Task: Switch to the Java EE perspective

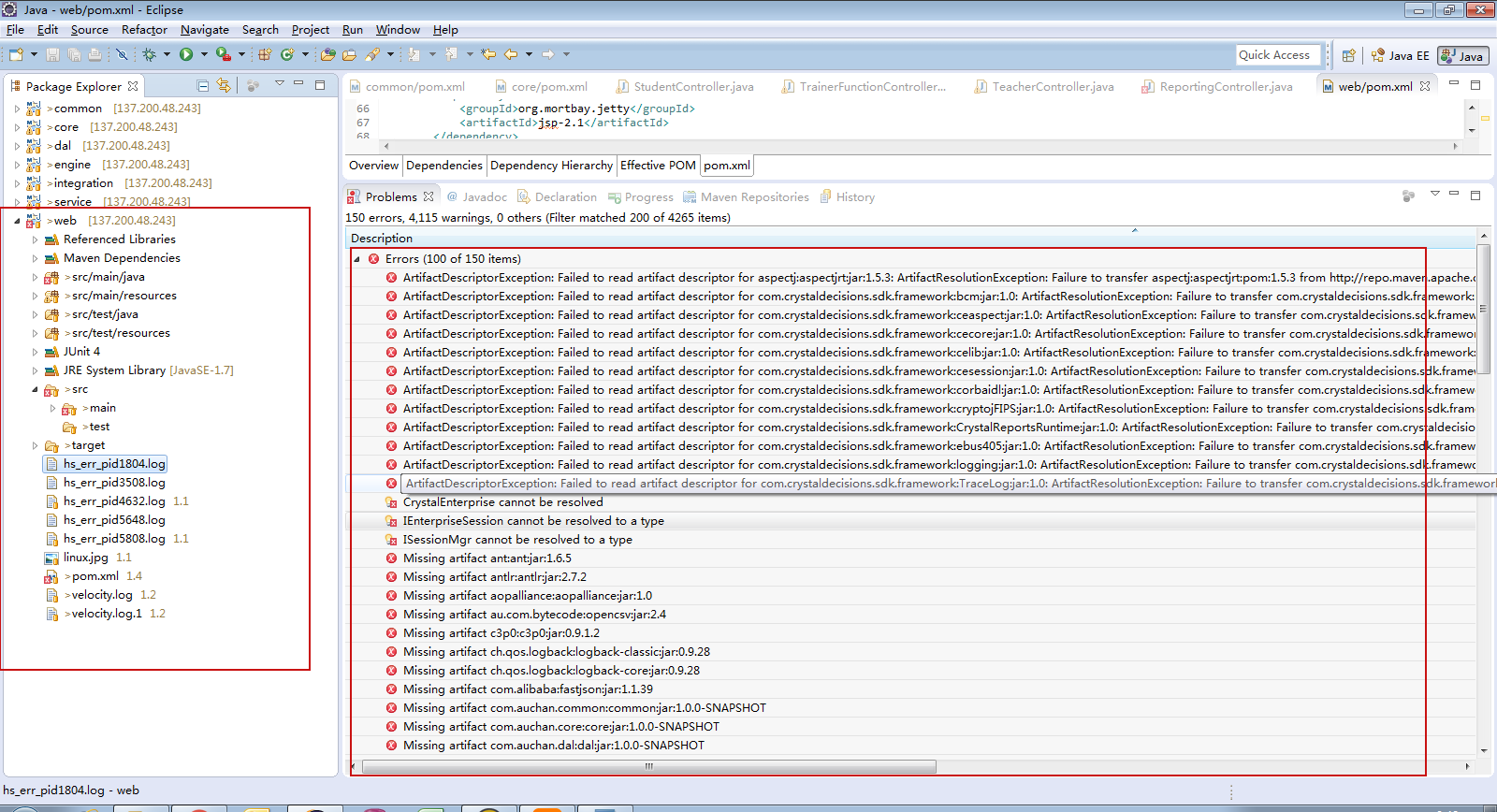Action: click(x=1400, y=56)
